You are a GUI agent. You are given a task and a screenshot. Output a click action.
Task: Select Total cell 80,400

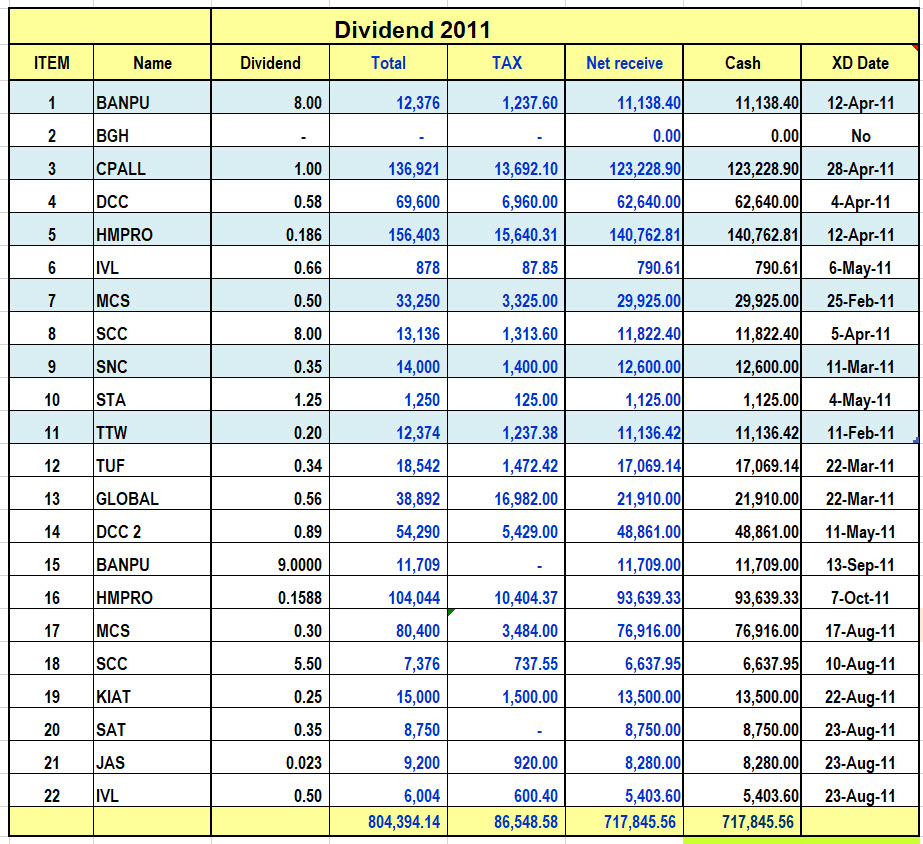(389, 625)
